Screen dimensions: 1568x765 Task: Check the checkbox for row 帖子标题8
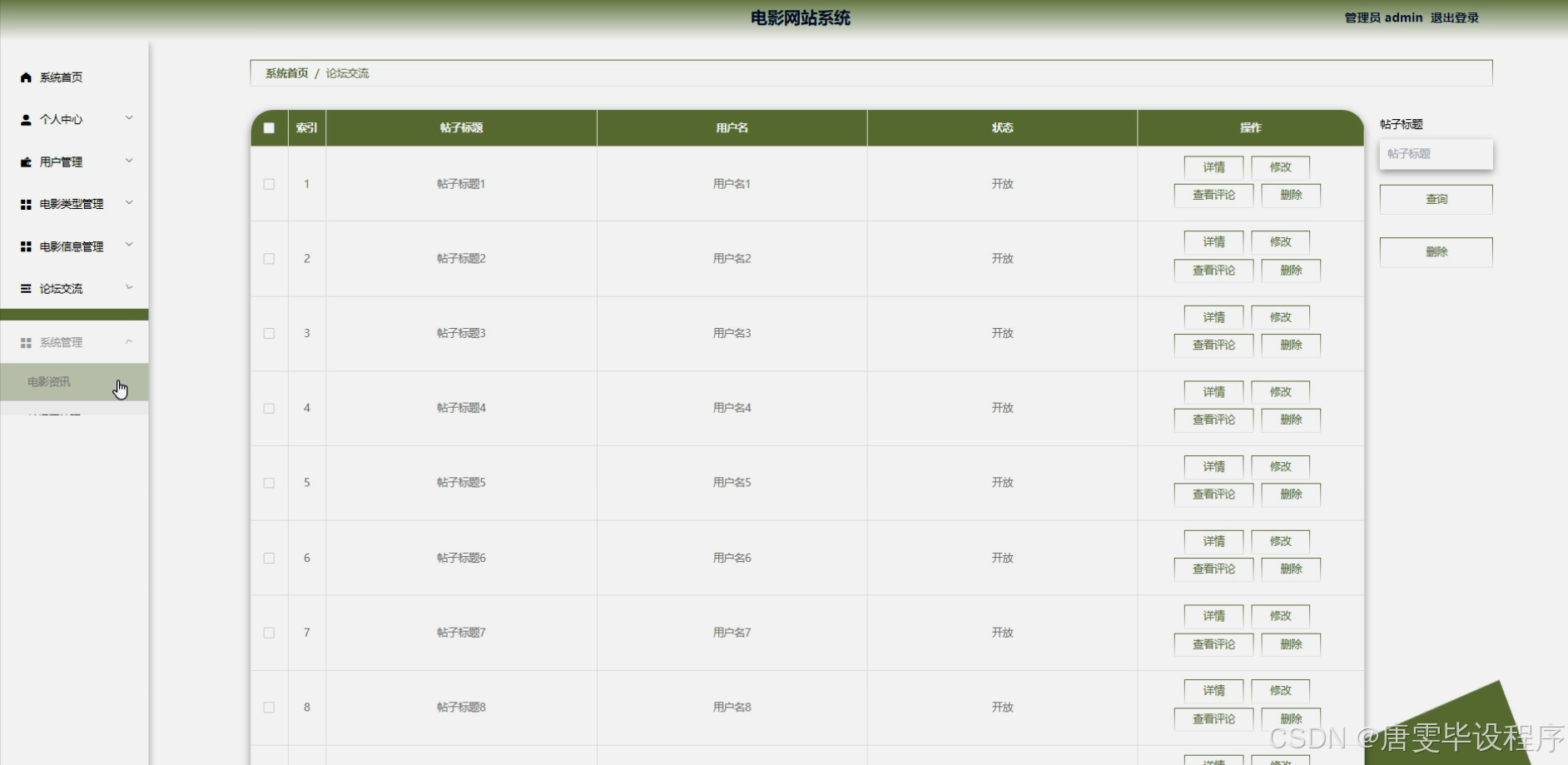(x=269, y=708)
